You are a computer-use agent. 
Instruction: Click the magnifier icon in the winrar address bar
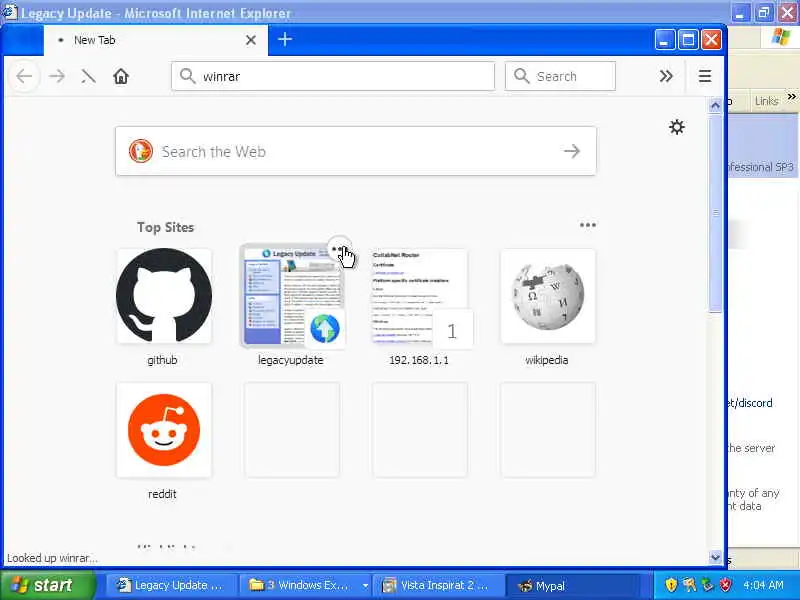click(187, 76)
